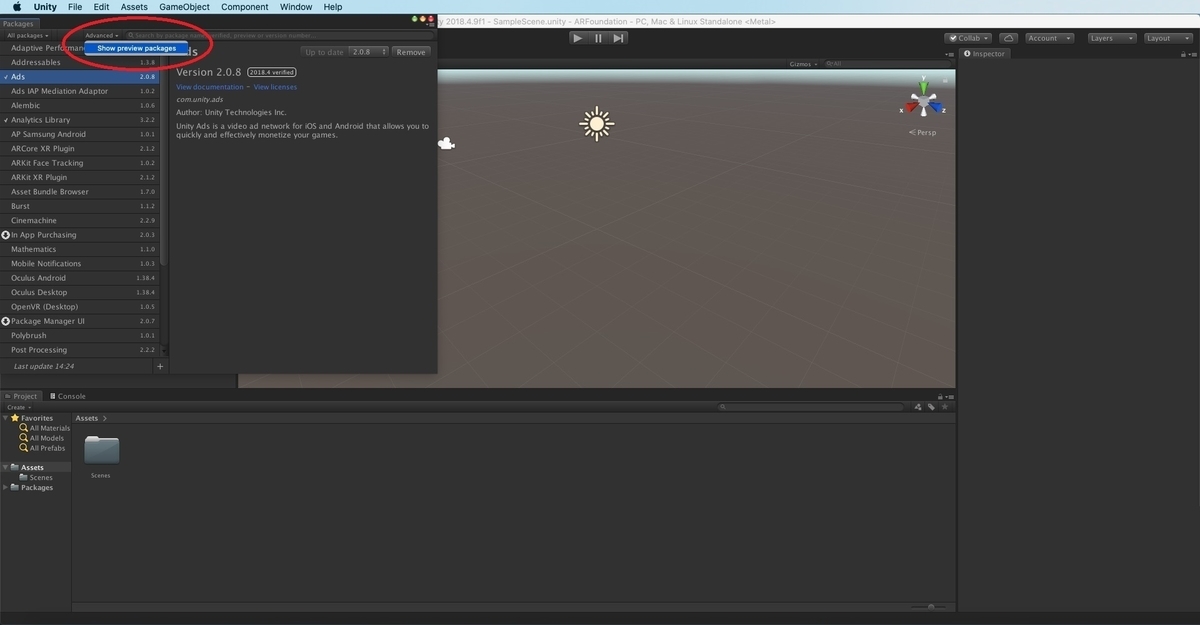Open the Gizmos dropdown in Scene view
This screenshot has width=1200, height=625.
(803, 64)
